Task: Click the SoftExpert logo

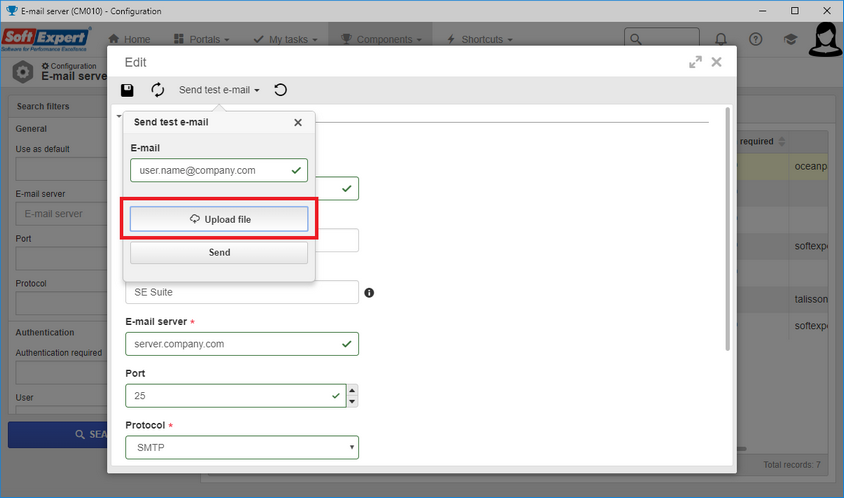Action: (46, 39)
